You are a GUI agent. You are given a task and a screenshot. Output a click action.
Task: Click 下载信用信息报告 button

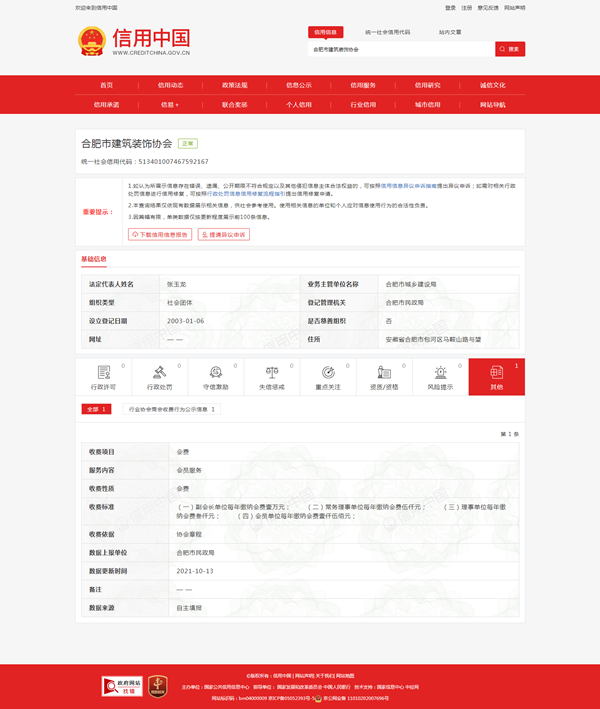pos(159,234)
